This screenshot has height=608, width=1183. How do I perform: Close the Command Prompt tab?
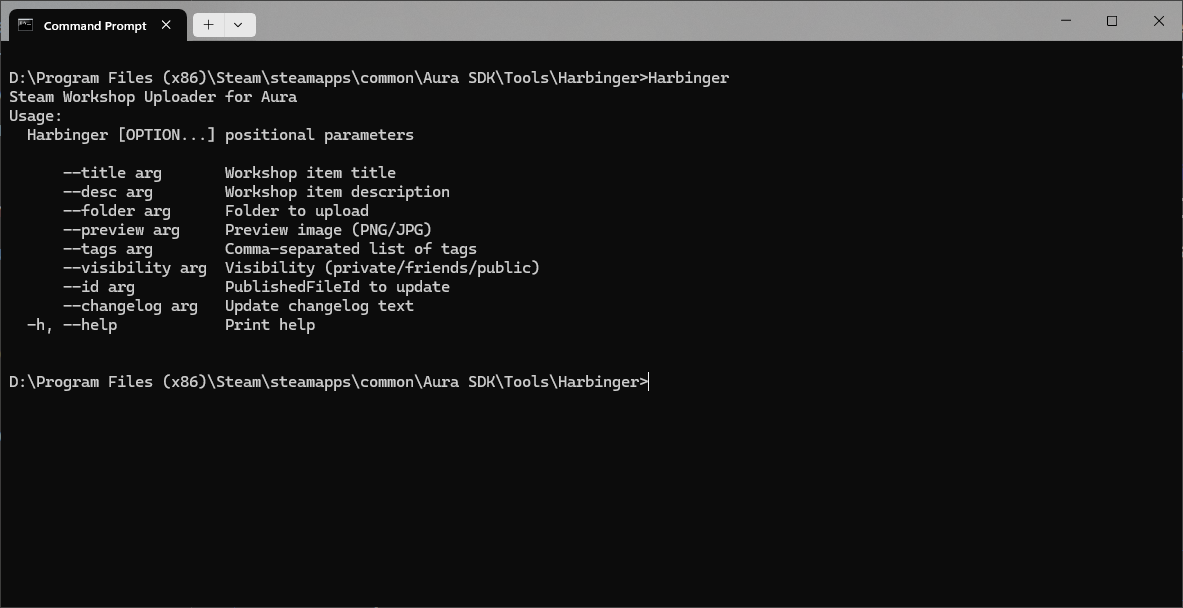[166, 25]
